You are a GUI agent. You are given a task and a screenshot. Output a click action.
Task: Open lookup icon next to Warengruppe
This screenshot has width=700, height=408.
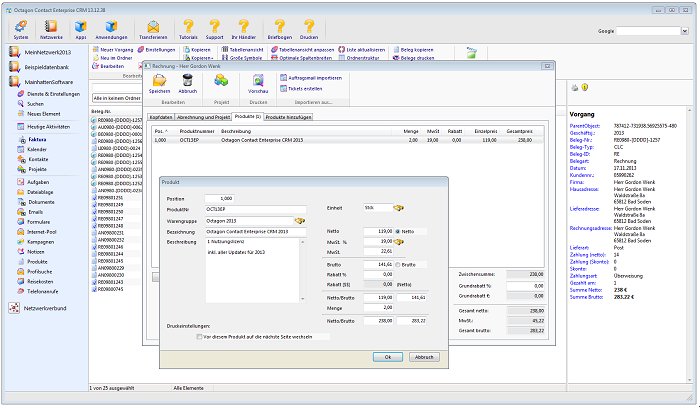pos(300,221)
